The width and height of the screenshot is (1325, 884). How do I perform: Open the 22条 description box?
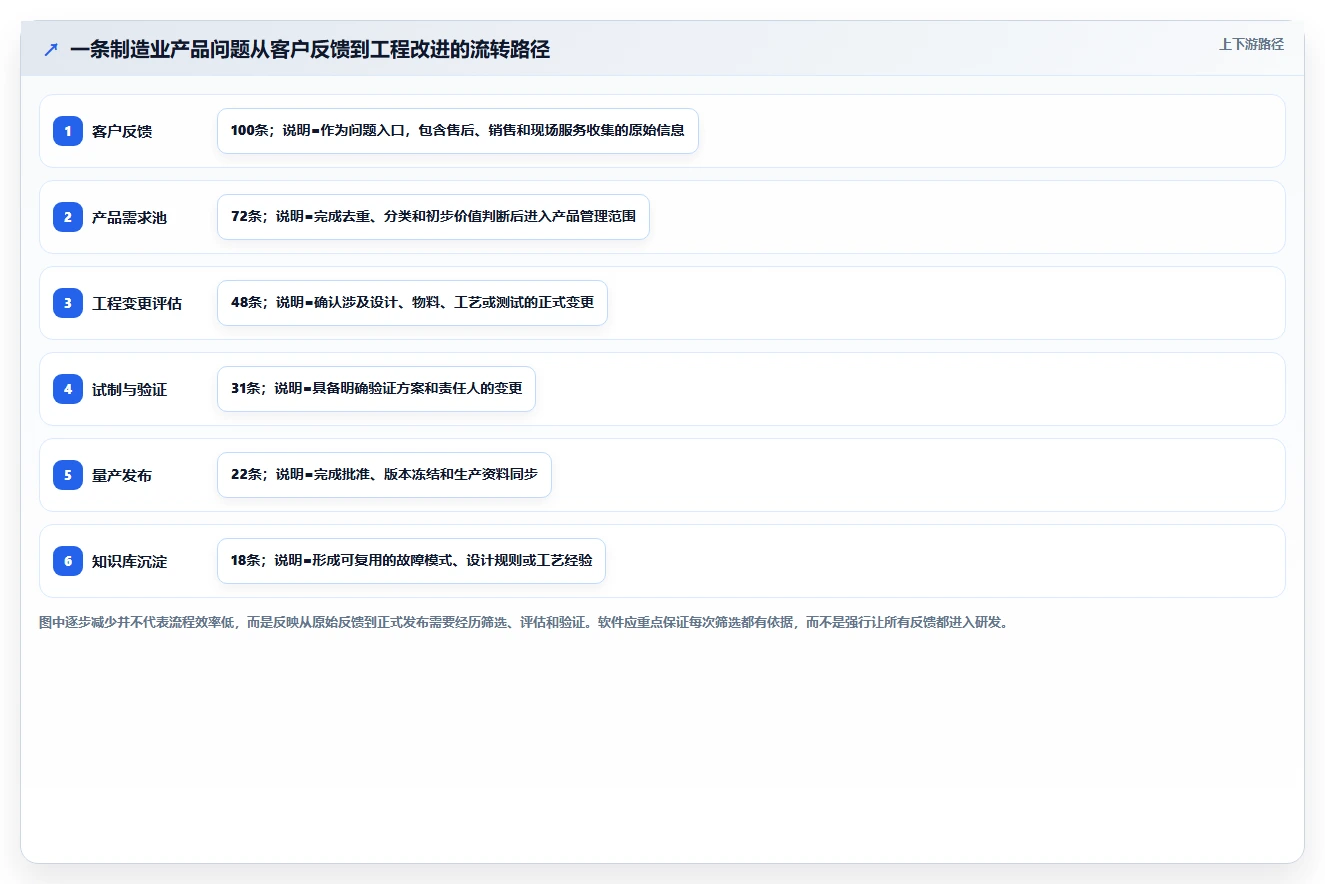coord(384,475)
